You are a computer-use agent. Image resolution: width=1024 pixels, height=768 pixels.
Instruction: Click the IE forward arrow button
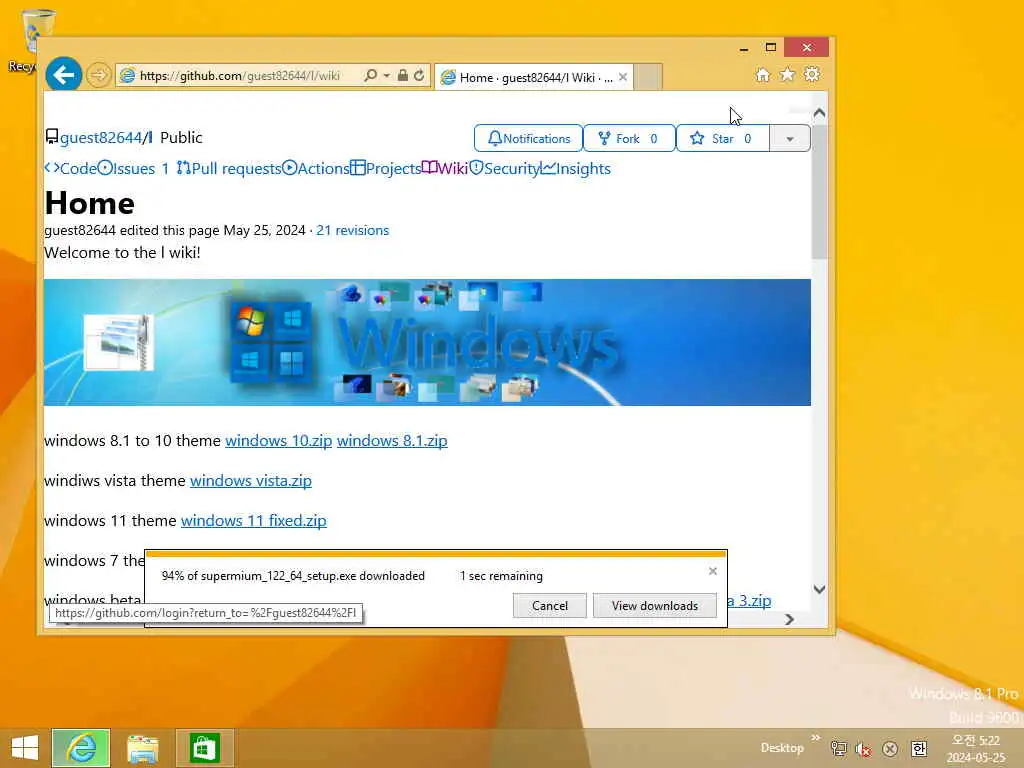99,75
